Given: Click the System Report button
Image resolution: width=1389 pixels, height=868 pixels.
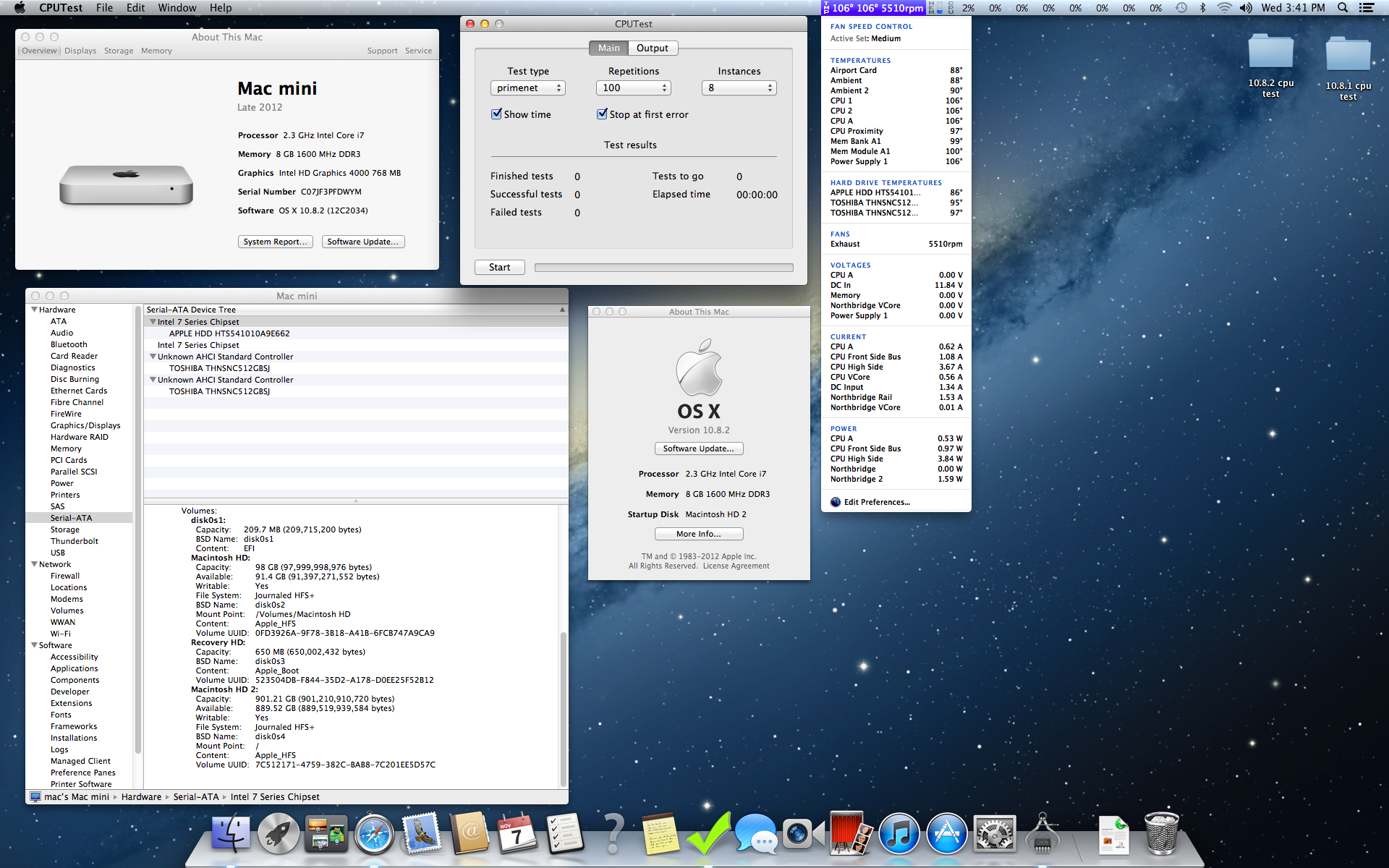Looking at the screenshot, I should [x=275, y=242].
